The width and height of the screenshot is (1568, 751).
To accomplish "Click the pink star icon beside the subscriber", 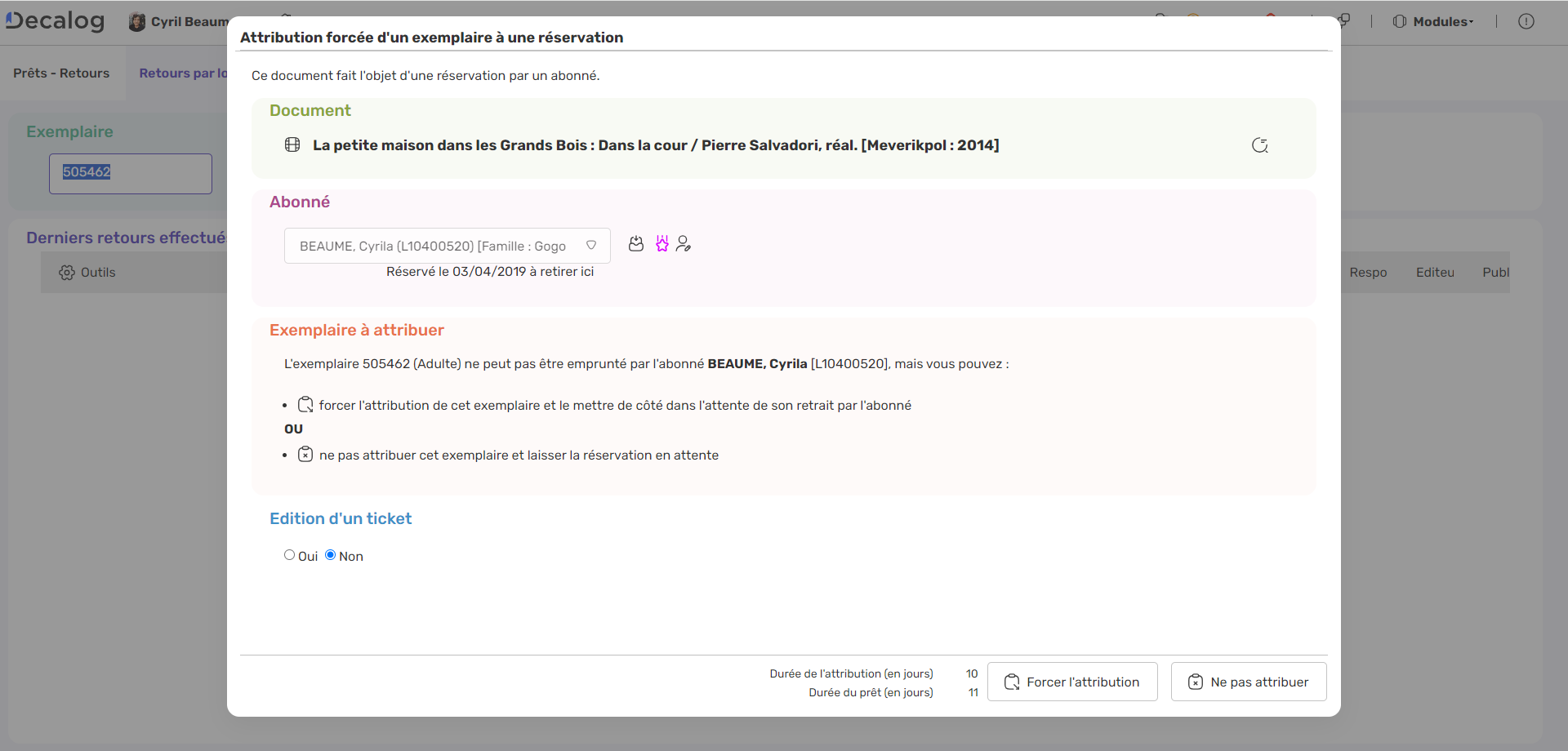I will 661,244.
